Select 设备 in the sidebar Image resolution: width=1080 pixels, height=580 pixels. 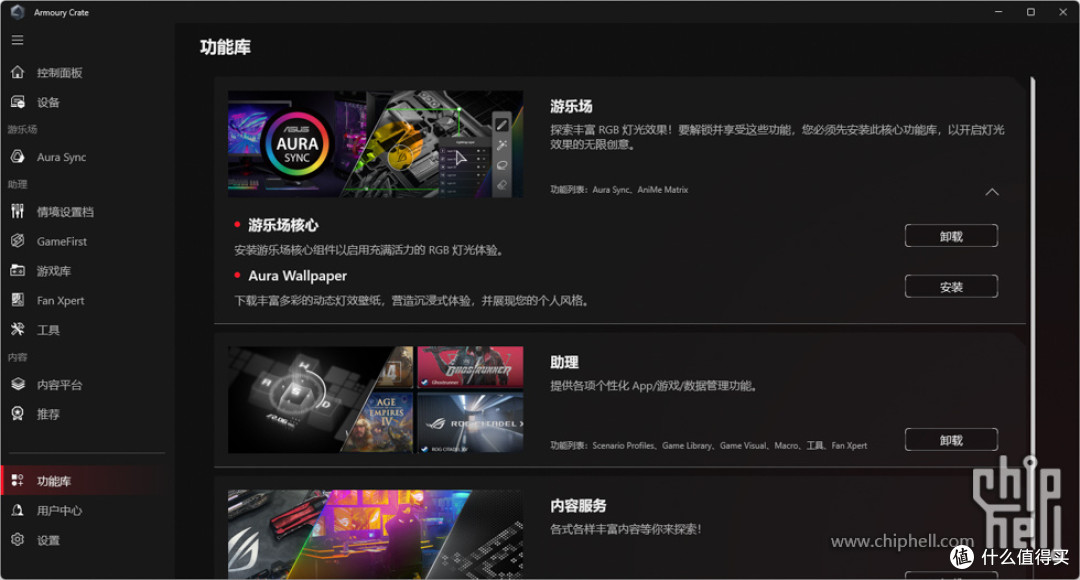click(48, 103)
